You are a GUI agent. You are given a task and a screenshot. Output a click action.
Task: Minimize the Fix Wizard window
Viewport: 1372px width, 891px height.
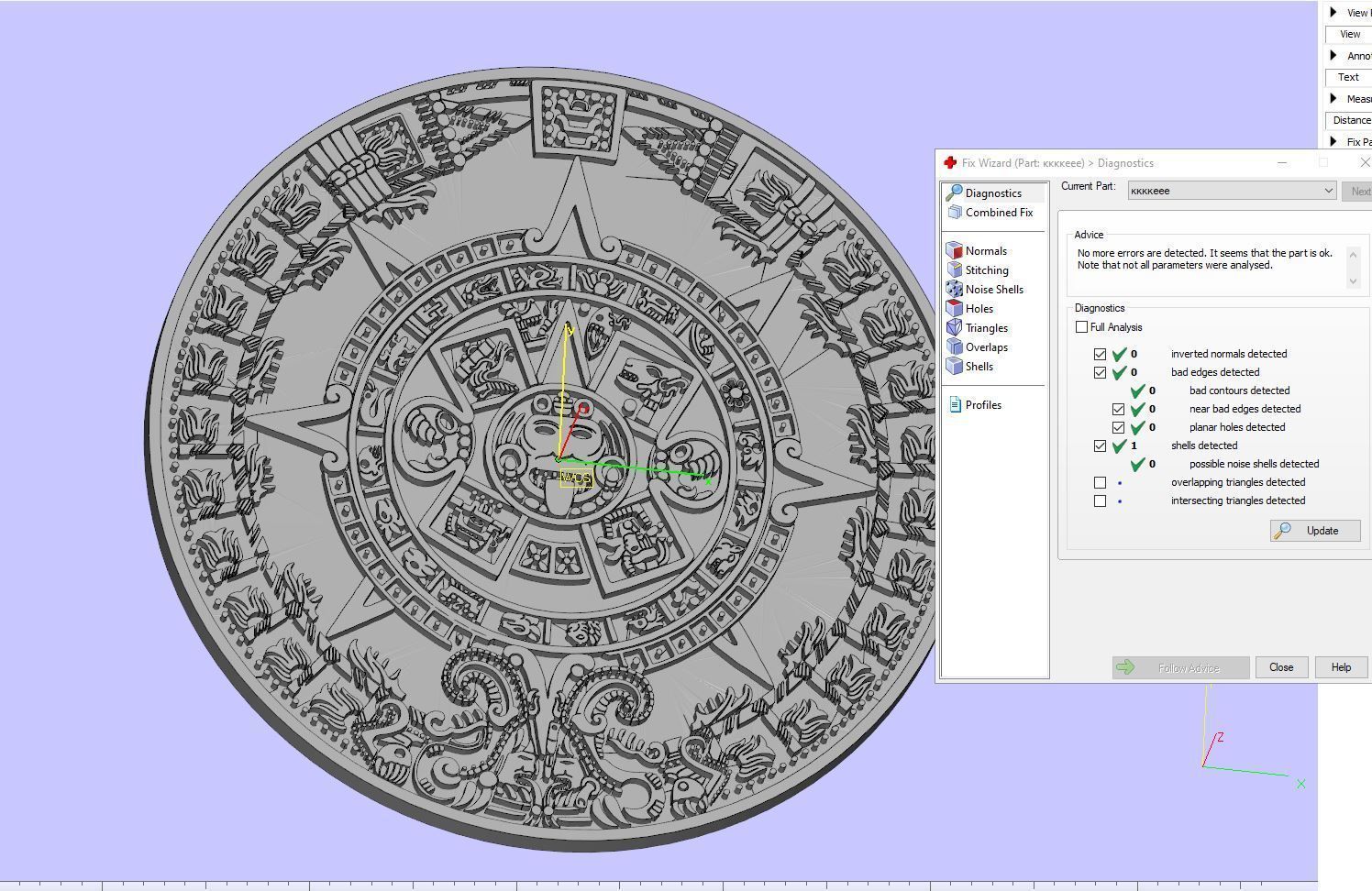[1282, 162]
